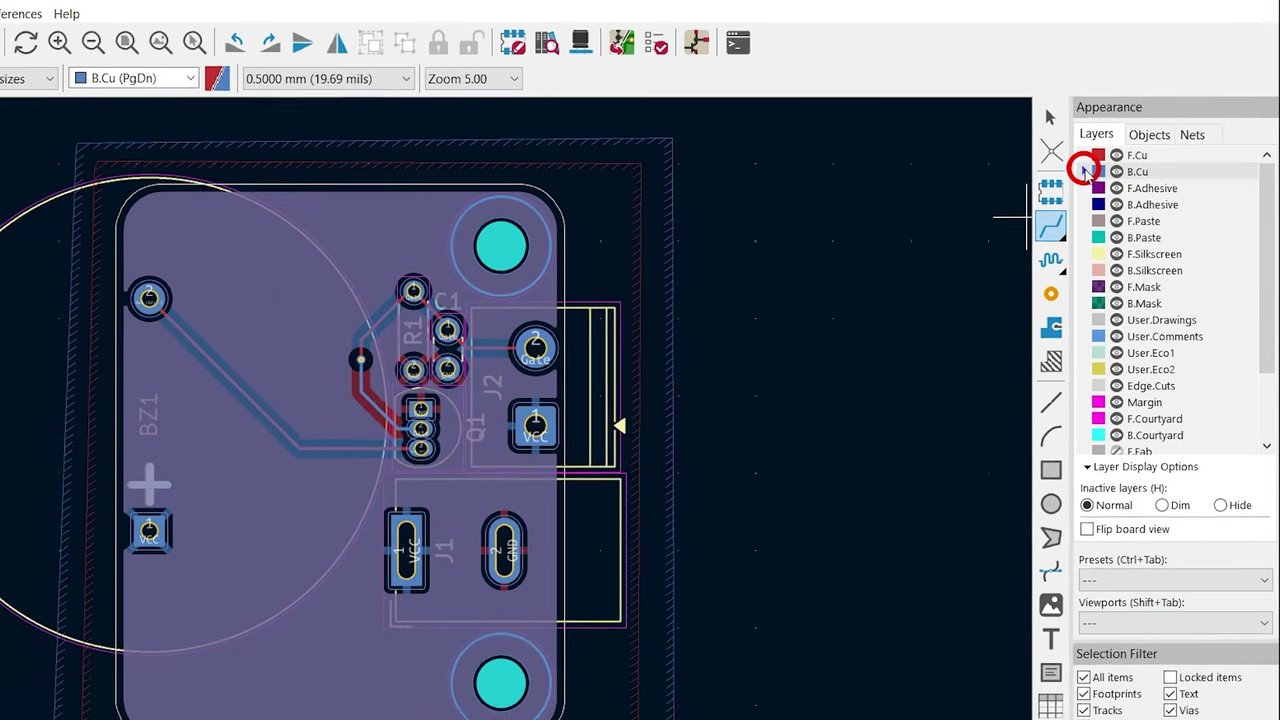This screenshot has height=720, width=1280.
Task: Open the Presets (Ctrl+Tab) dropdown
Action: tap(1175, 580)
